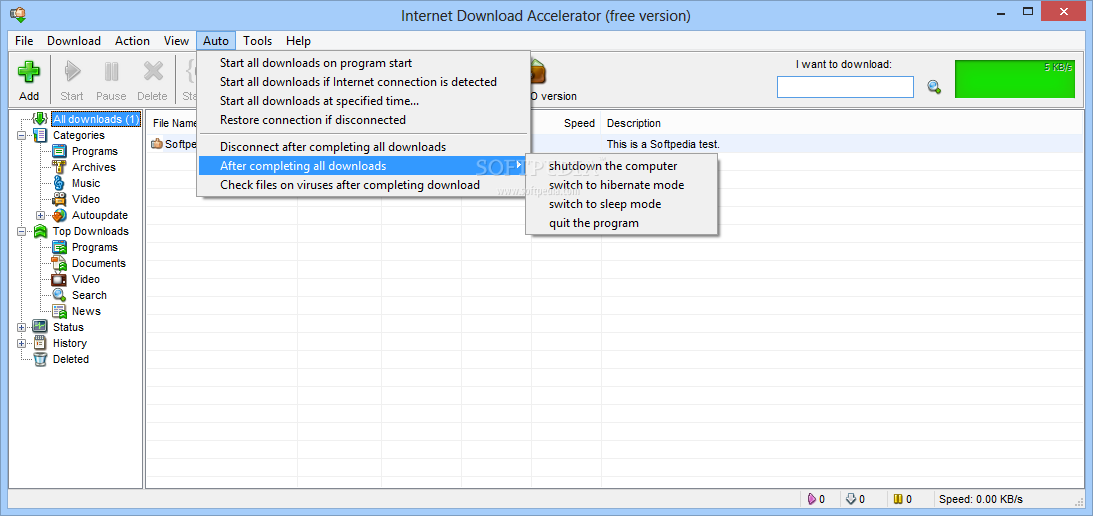
Task: Toggle Restore connection if disconnected
Action: 363,120
